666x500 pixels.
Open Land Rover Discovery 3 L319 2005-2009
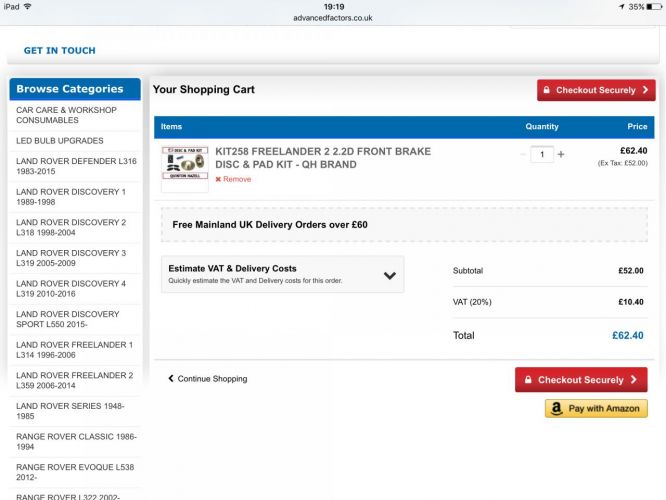(x=75, y=258)
